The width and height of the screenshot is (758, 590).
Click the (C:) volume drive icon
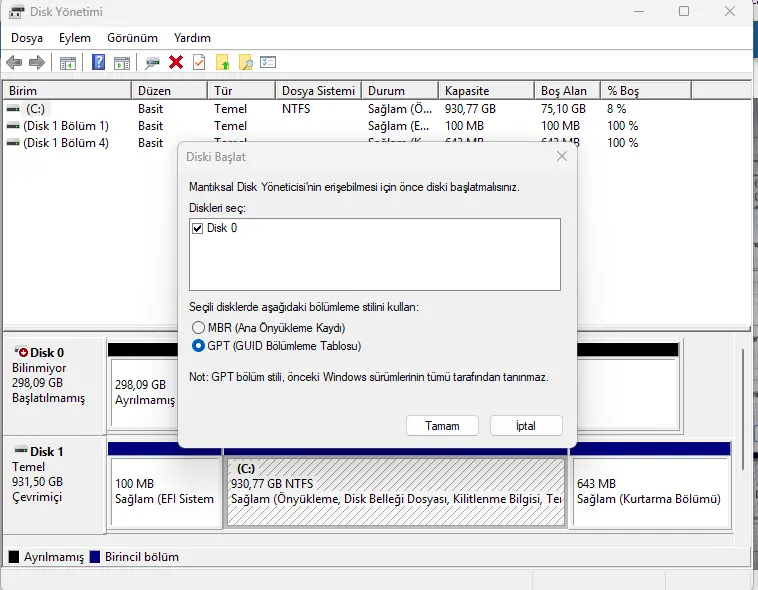coord(13,109)
